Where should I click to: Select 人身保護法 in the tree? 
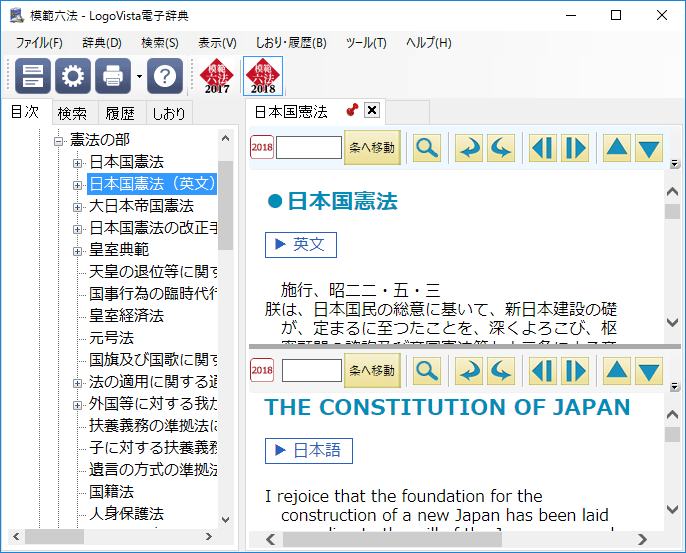coord(126,514)
